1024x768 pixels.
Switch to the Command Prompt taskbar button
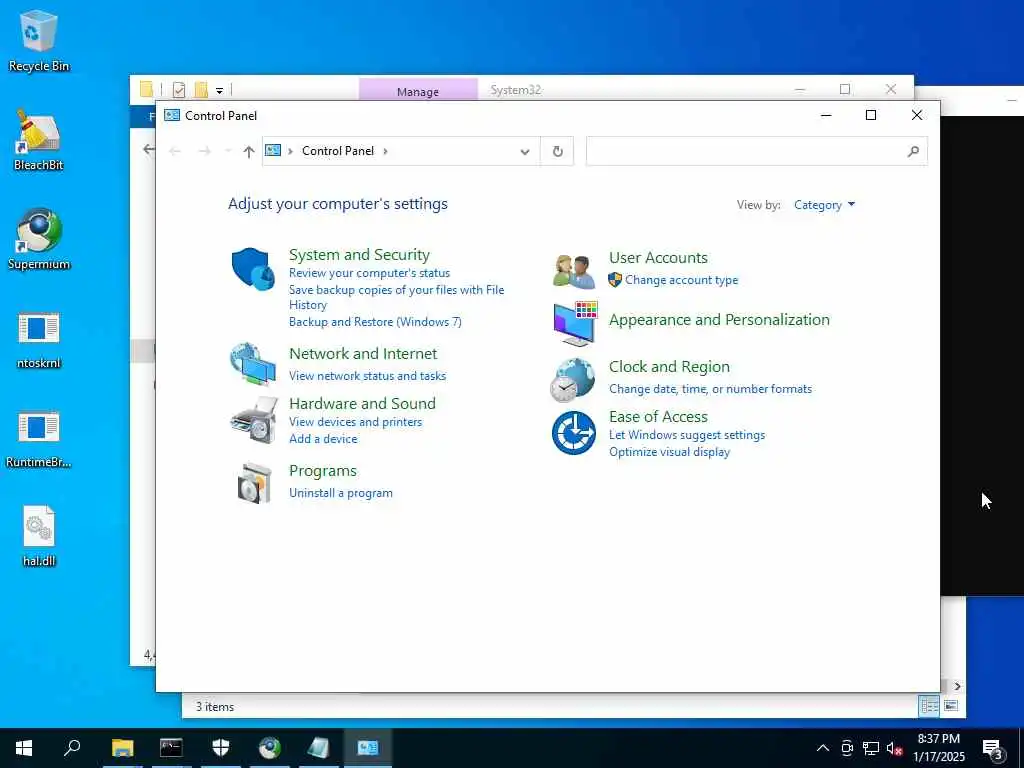[171, 748]
